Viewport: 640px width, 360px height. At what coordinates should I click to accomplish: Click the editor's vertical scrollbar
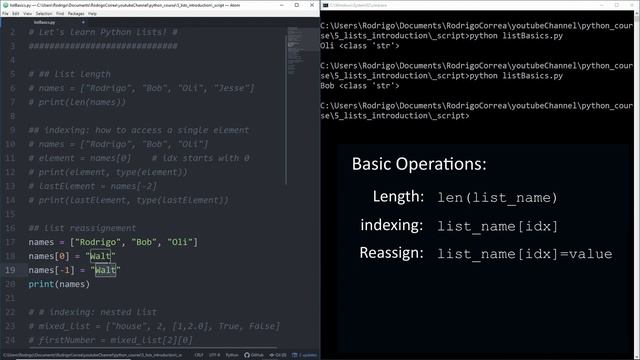(x=286, y=110)
